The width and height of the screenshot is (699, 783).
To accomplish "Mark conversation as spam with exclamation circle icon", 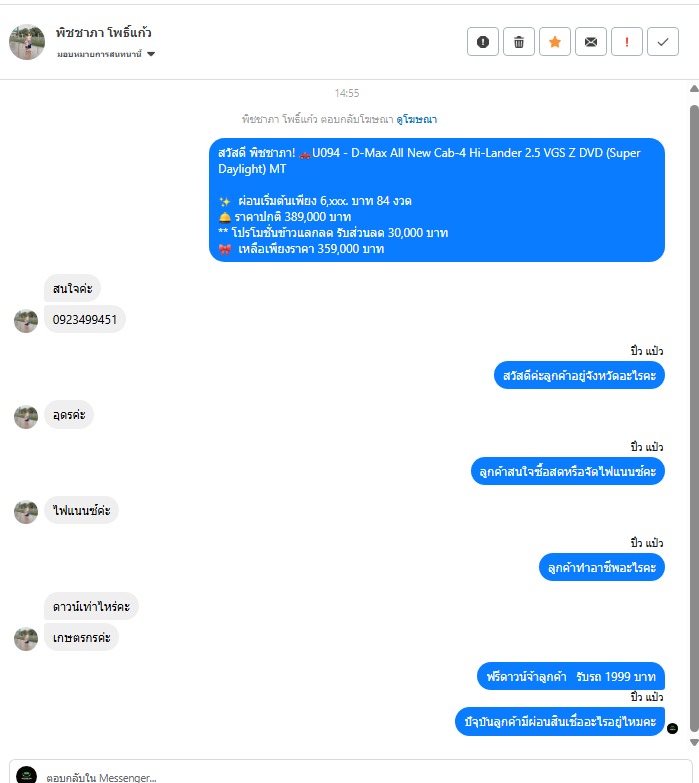I will (482, 41).
